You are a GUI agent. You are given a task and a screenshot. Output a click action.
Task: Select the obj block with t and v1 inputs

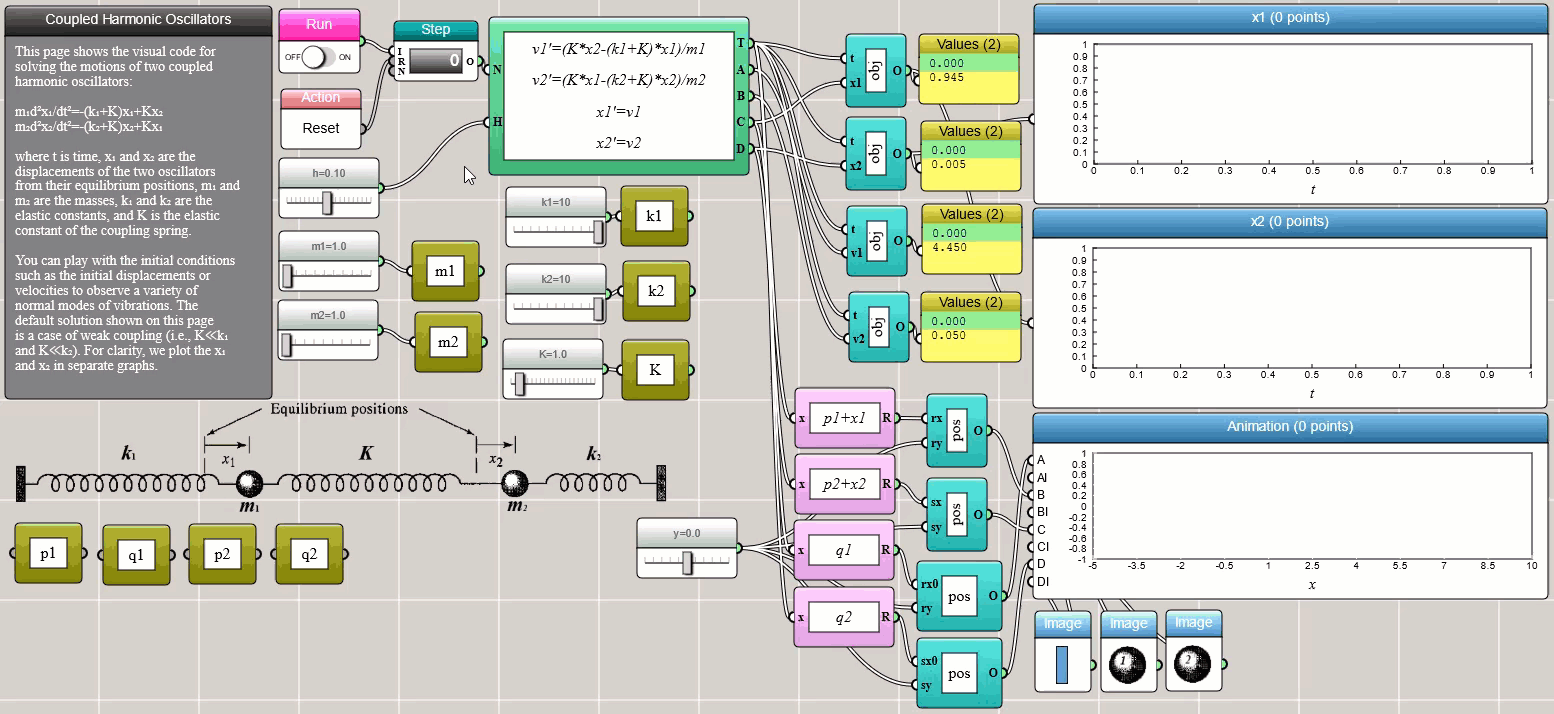tap(877, 241)
